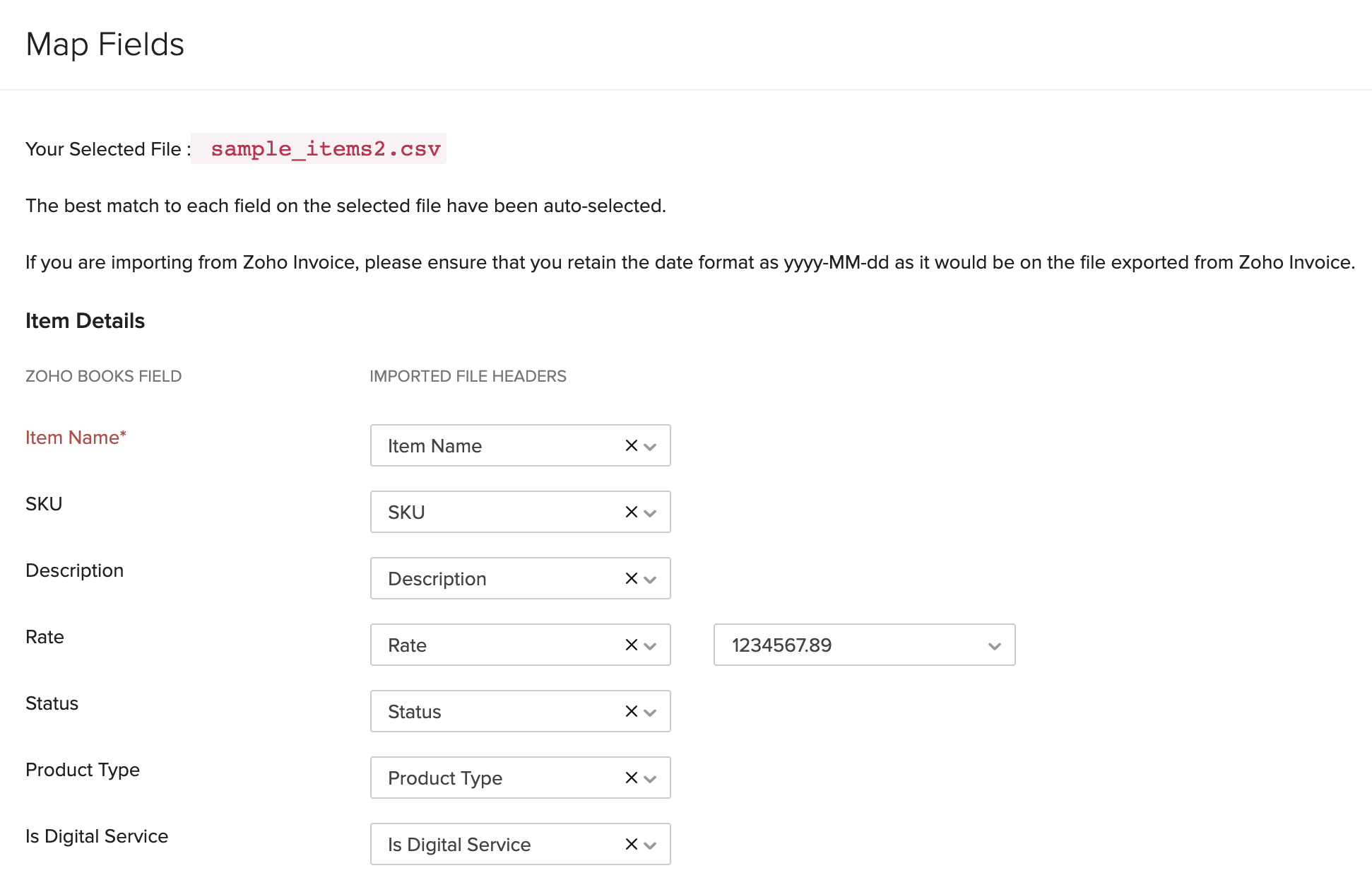
Task: Click the sample_items2.csv file name
Action: pos(326,149)
